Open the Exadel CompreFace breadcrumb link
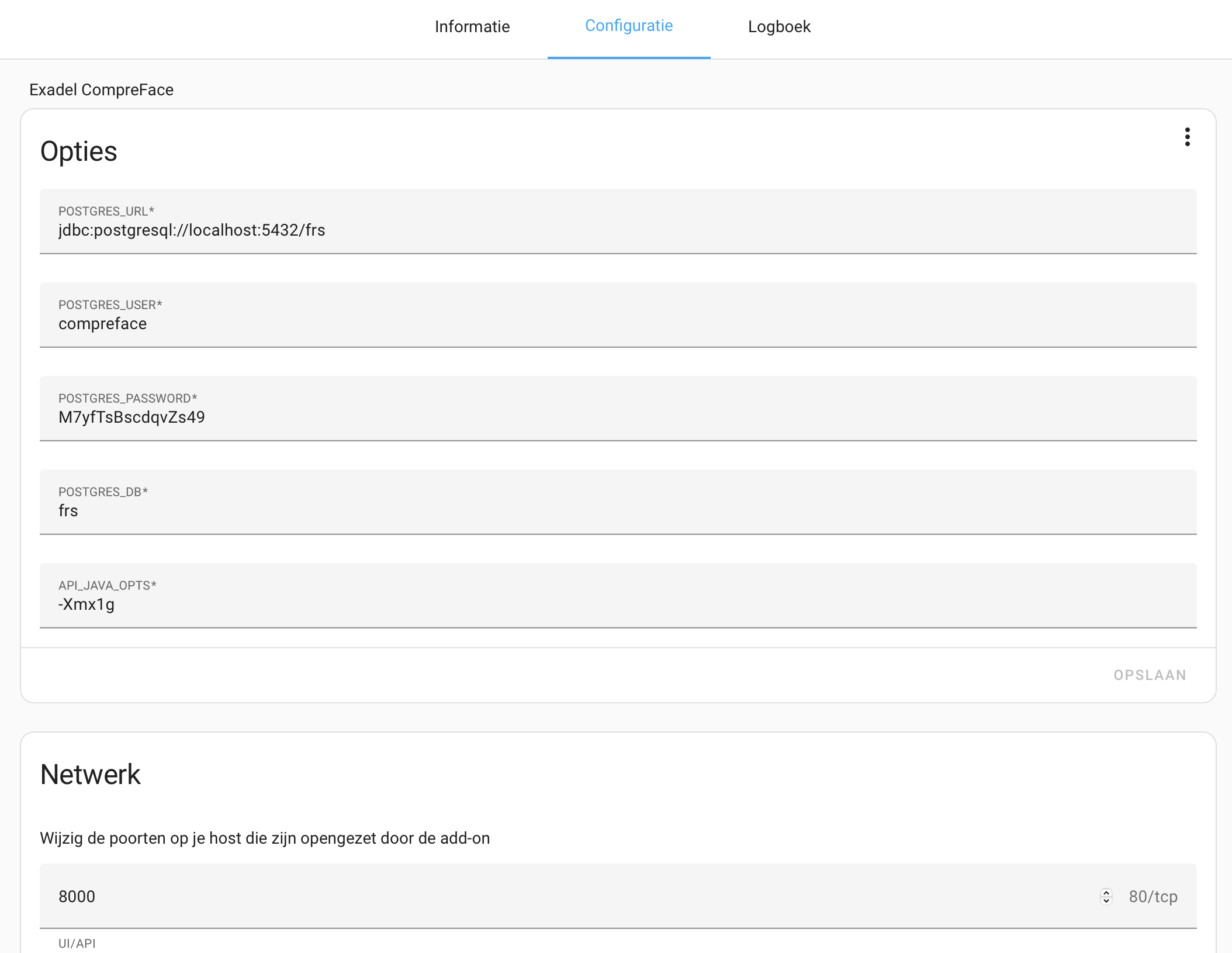This screenshot has height=953, width=1232. 101,89
